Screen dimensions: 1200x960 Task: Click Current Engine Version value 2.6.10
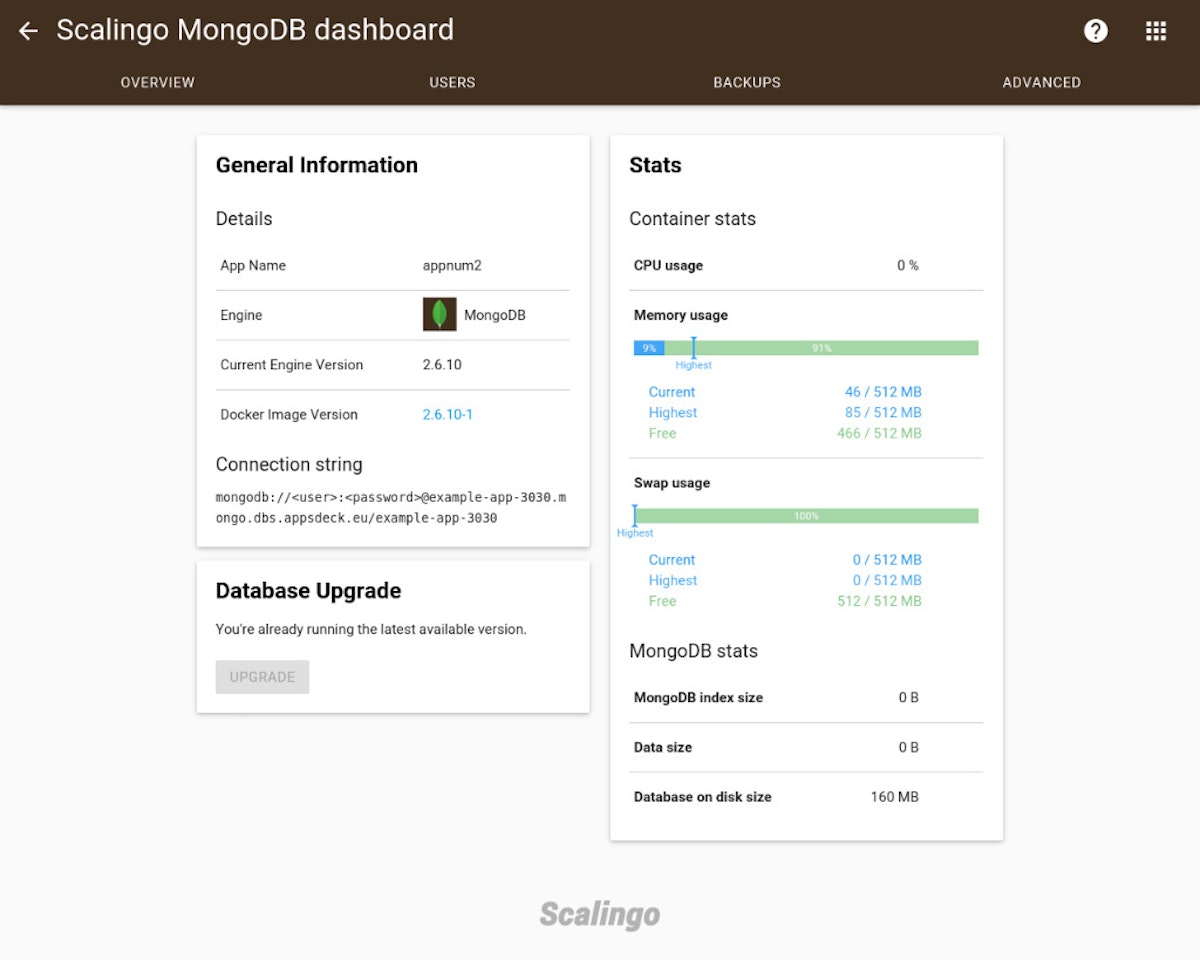coord(442,365)
